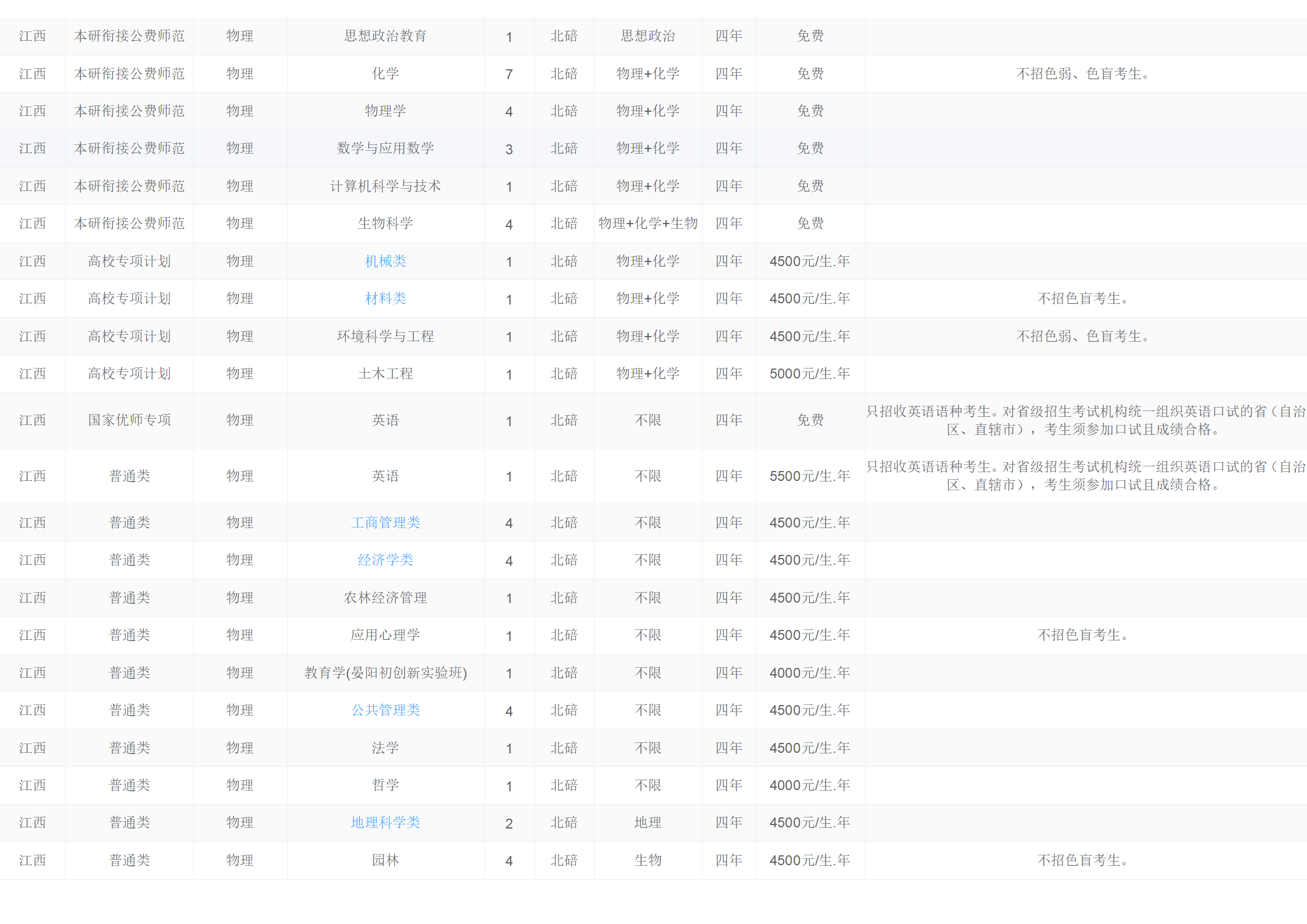Click the 思想政治教育 major cell
Viewport: 1307px width, 924px height.
click(385, 36)
